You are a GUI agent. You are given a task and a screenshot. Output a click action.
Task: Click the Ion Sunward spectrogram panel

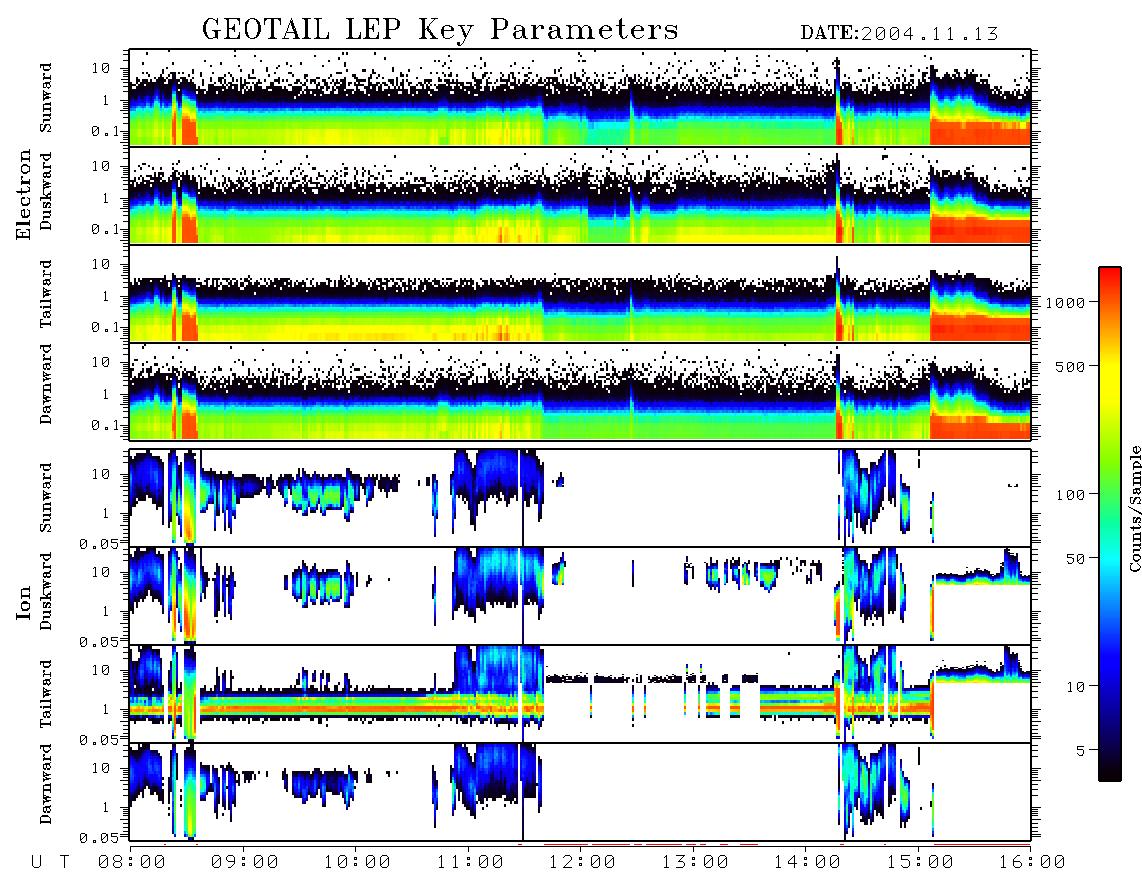580,498
